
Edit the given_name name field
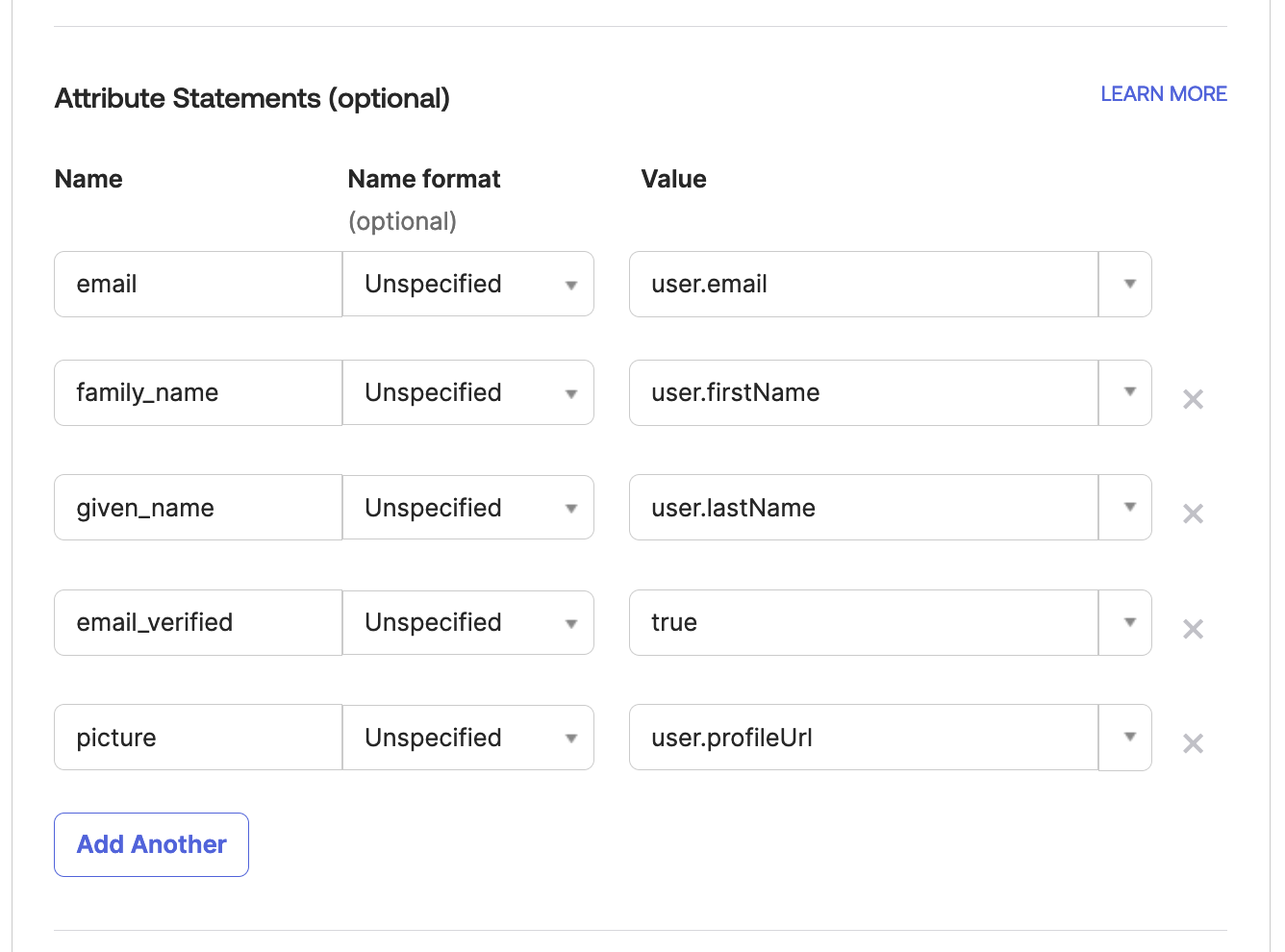[198, 507]
